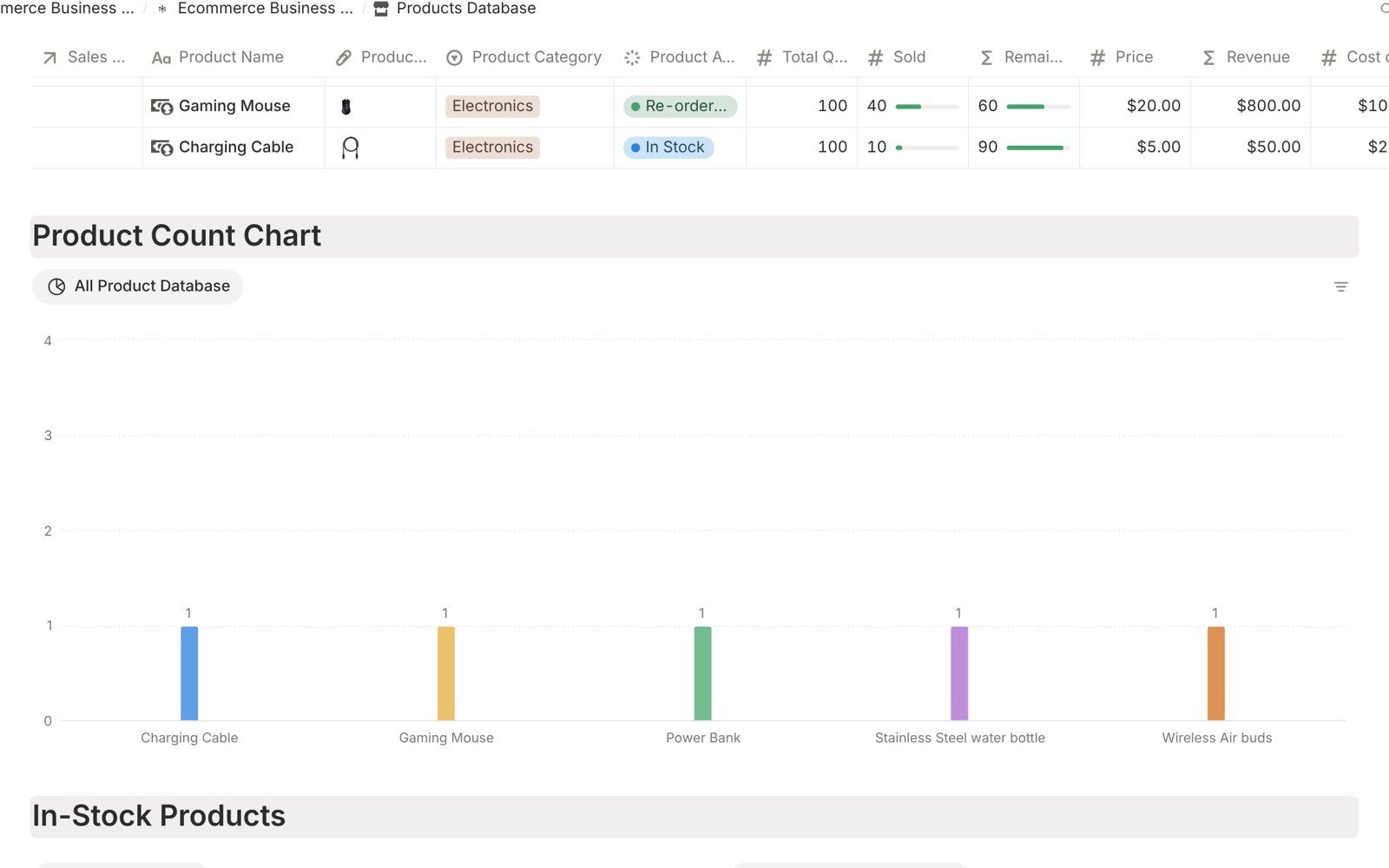Go to the Ecommerce Business breadcrumb with the asterisk icon
Image resolution: width=1389 pixels, height=868 pixels.
255,9
